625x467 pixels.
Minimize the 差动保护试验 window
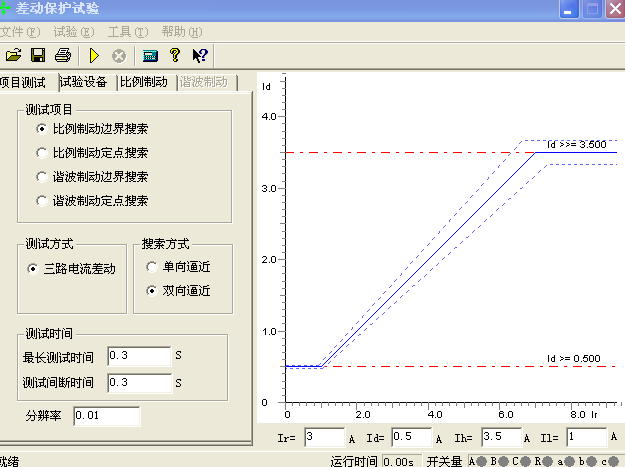(569, 9)
